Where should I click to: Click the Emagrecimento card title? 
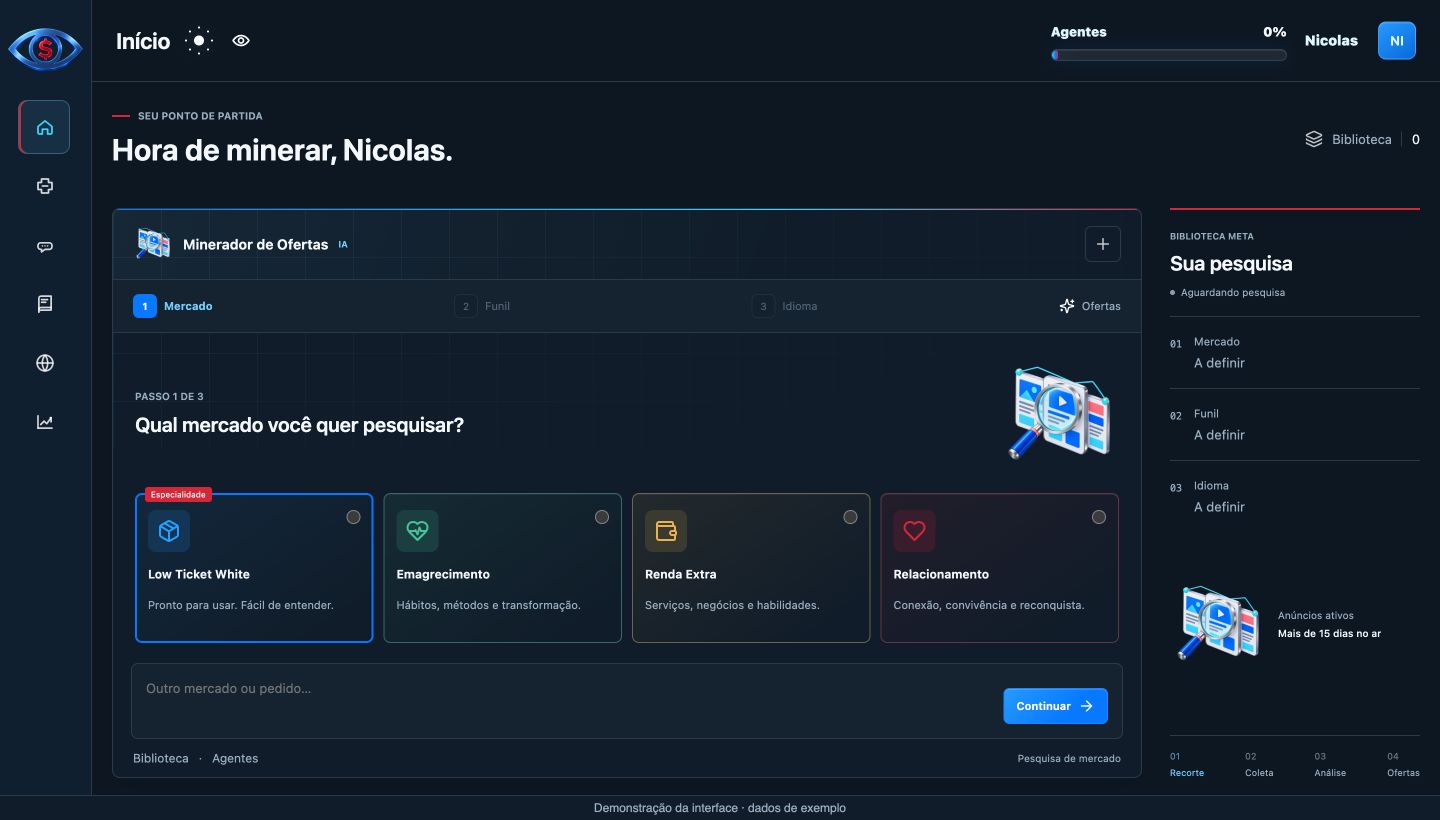(x=443, y=574)
